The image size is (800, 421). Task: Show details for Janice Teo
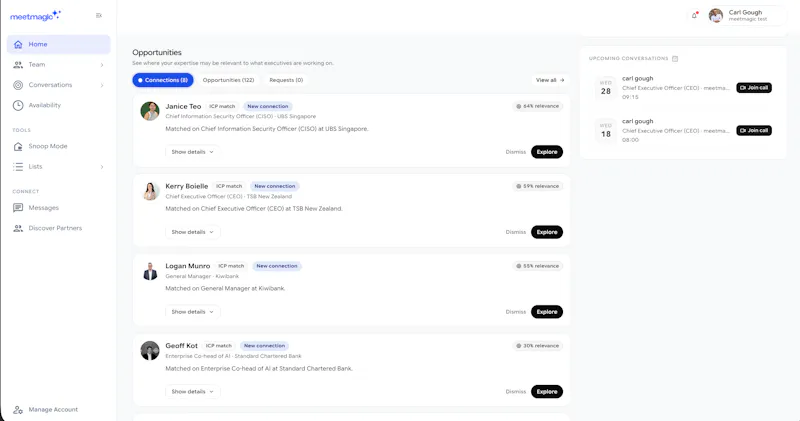coord(192,152)
